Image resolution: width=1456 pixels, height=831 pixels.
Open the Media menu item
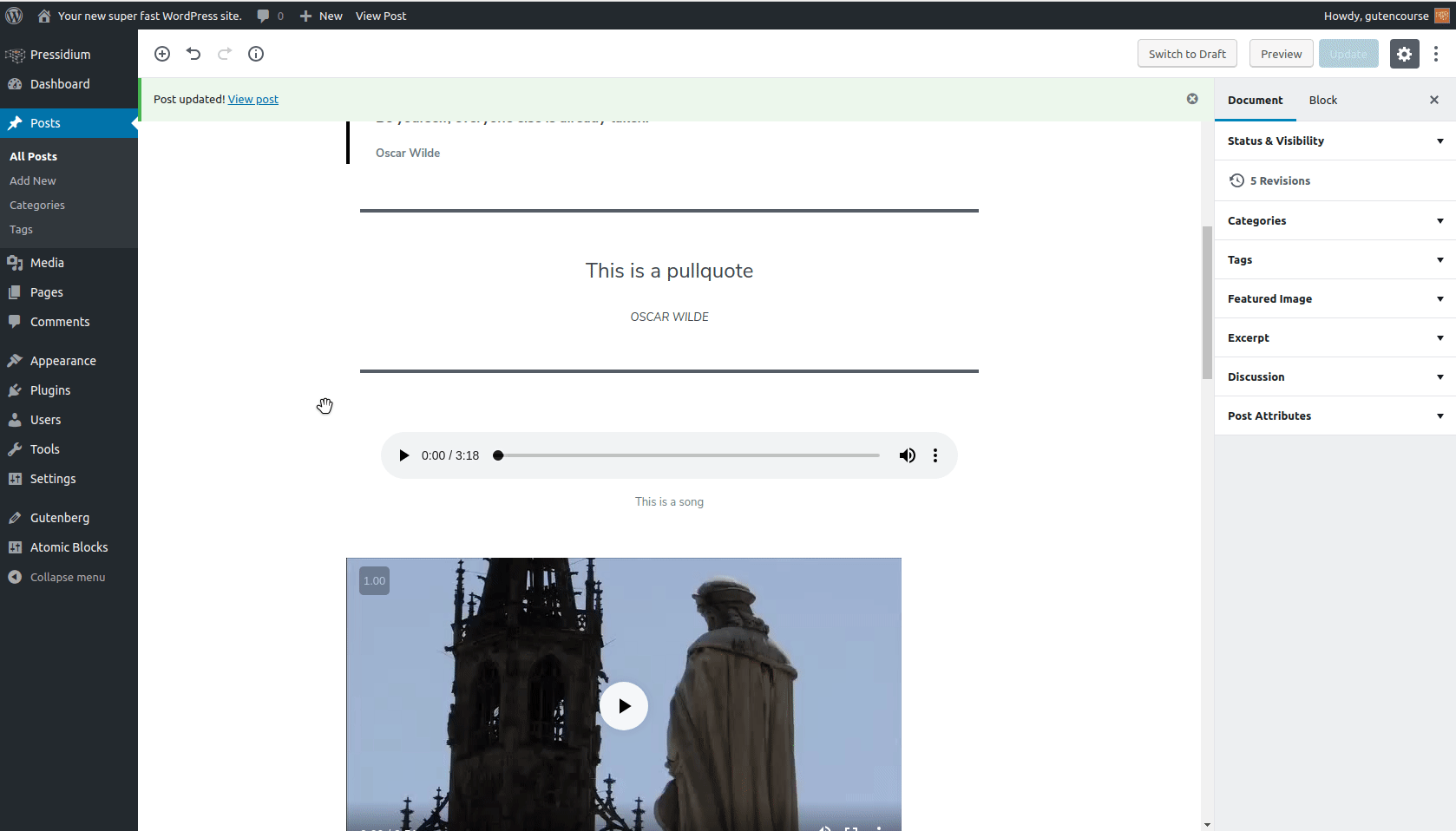(x=69, y=263)
